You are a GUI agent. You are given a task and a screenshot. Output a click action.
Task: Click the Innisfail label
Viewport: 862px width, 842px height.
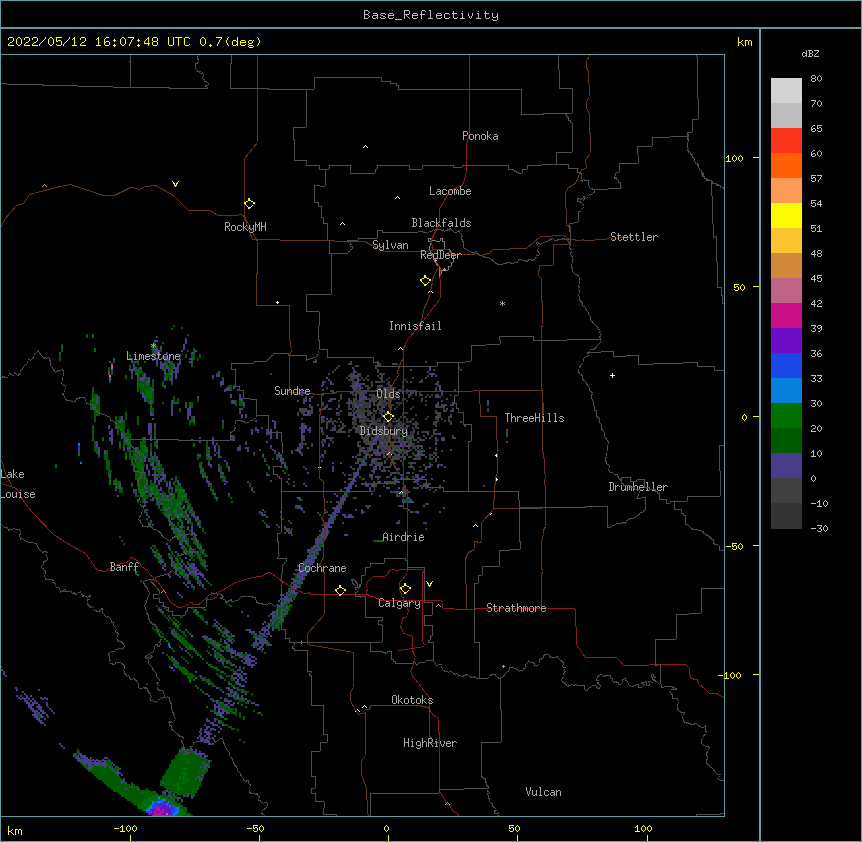(415, 326)
